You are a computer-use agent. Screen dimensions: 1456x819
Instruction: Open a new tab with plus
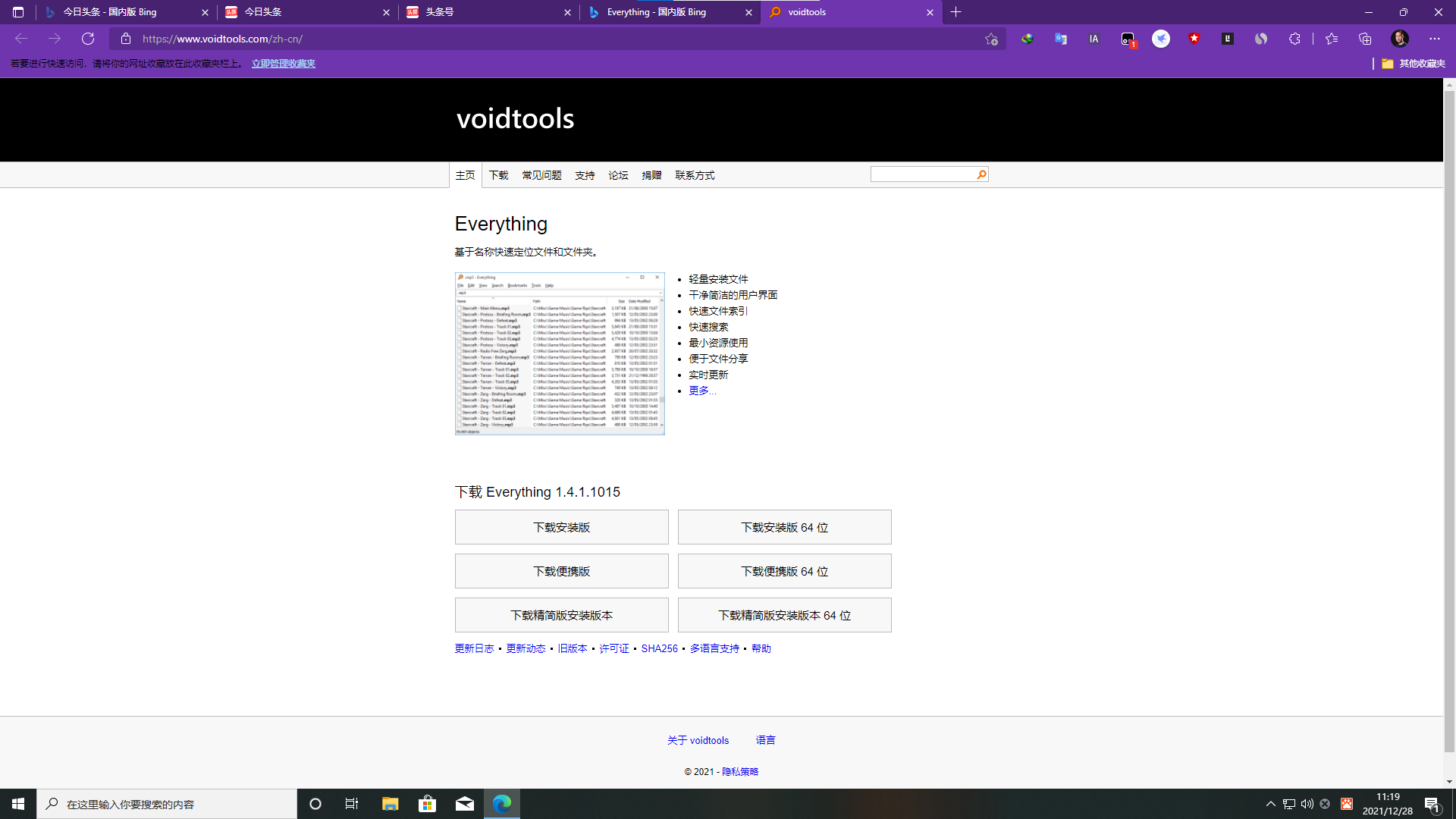pos(955,12)
